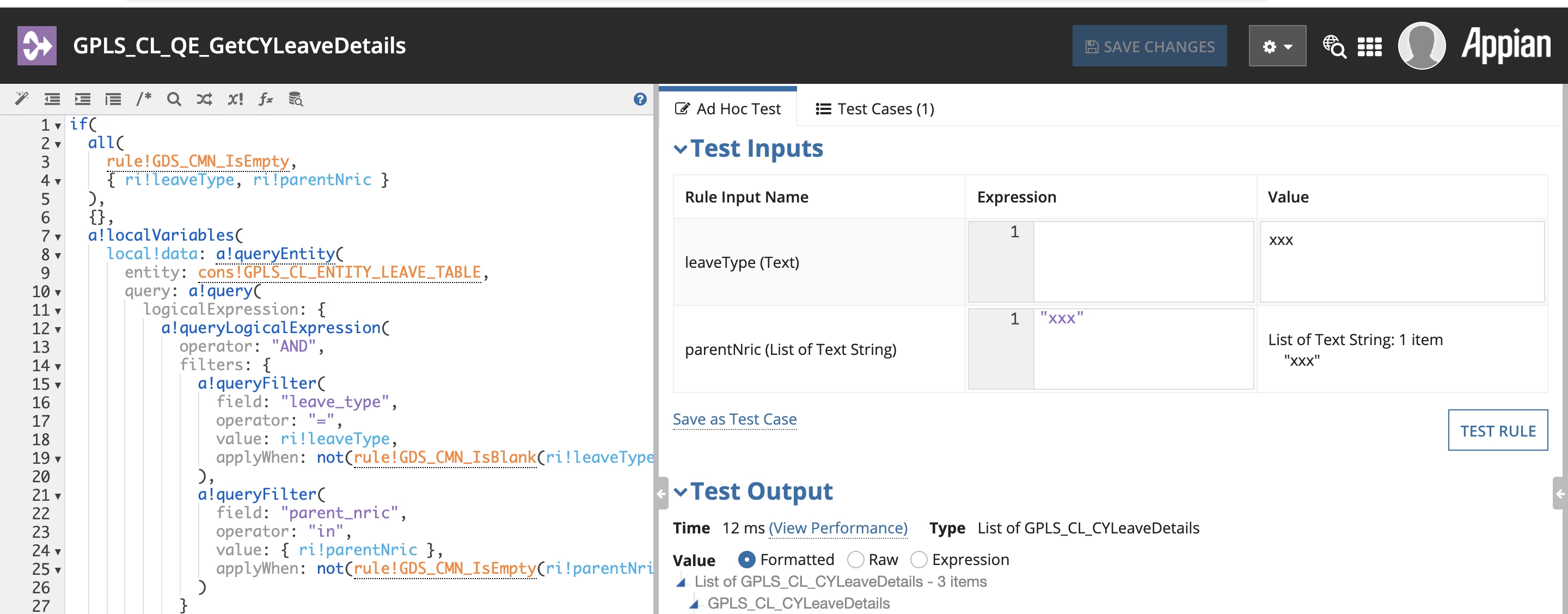Fold code at line 15 a!queryFilter

[x=58, y=385]
